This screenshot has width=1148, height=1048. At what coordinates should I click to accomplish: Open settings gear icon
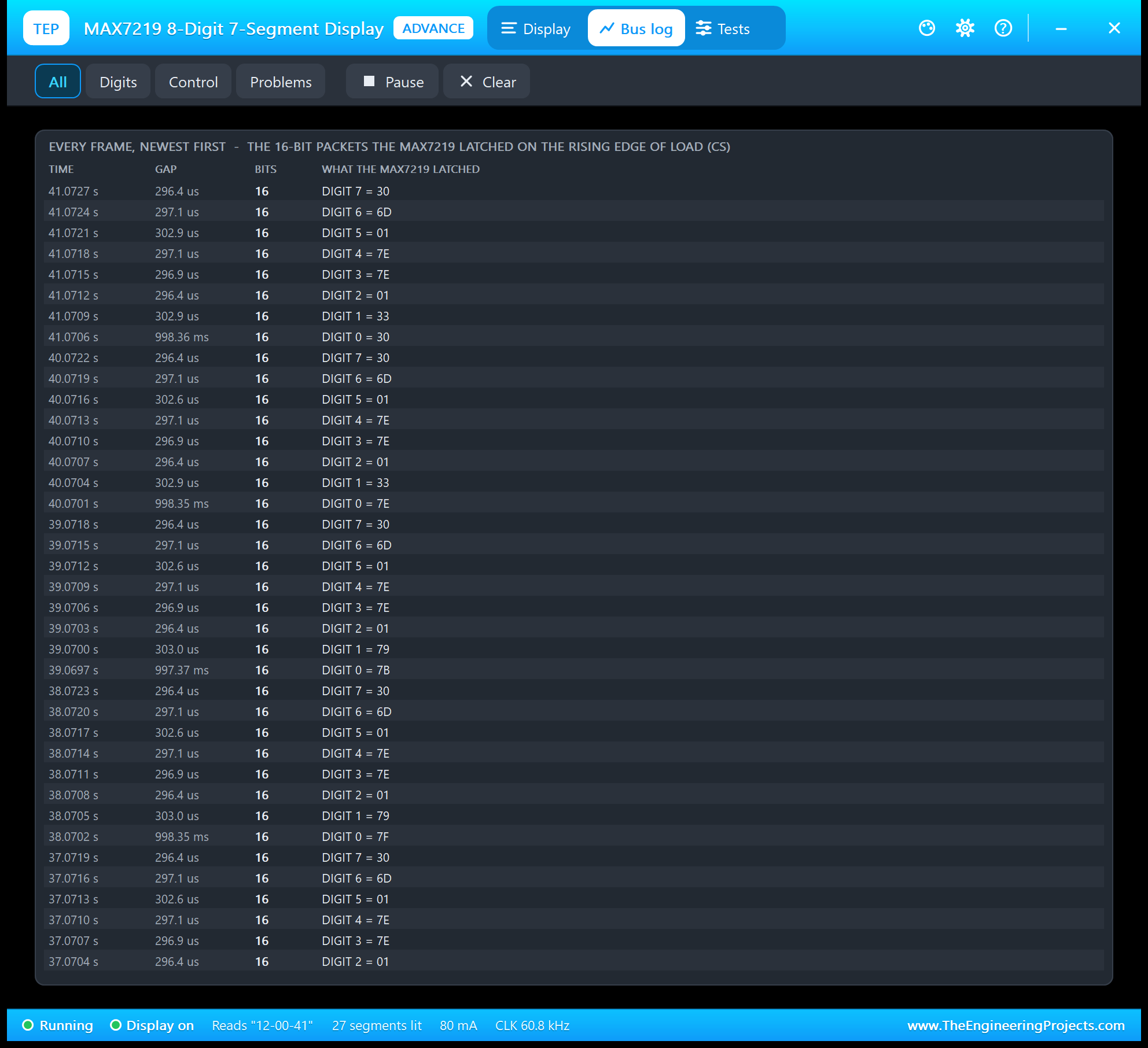point(965,28)
